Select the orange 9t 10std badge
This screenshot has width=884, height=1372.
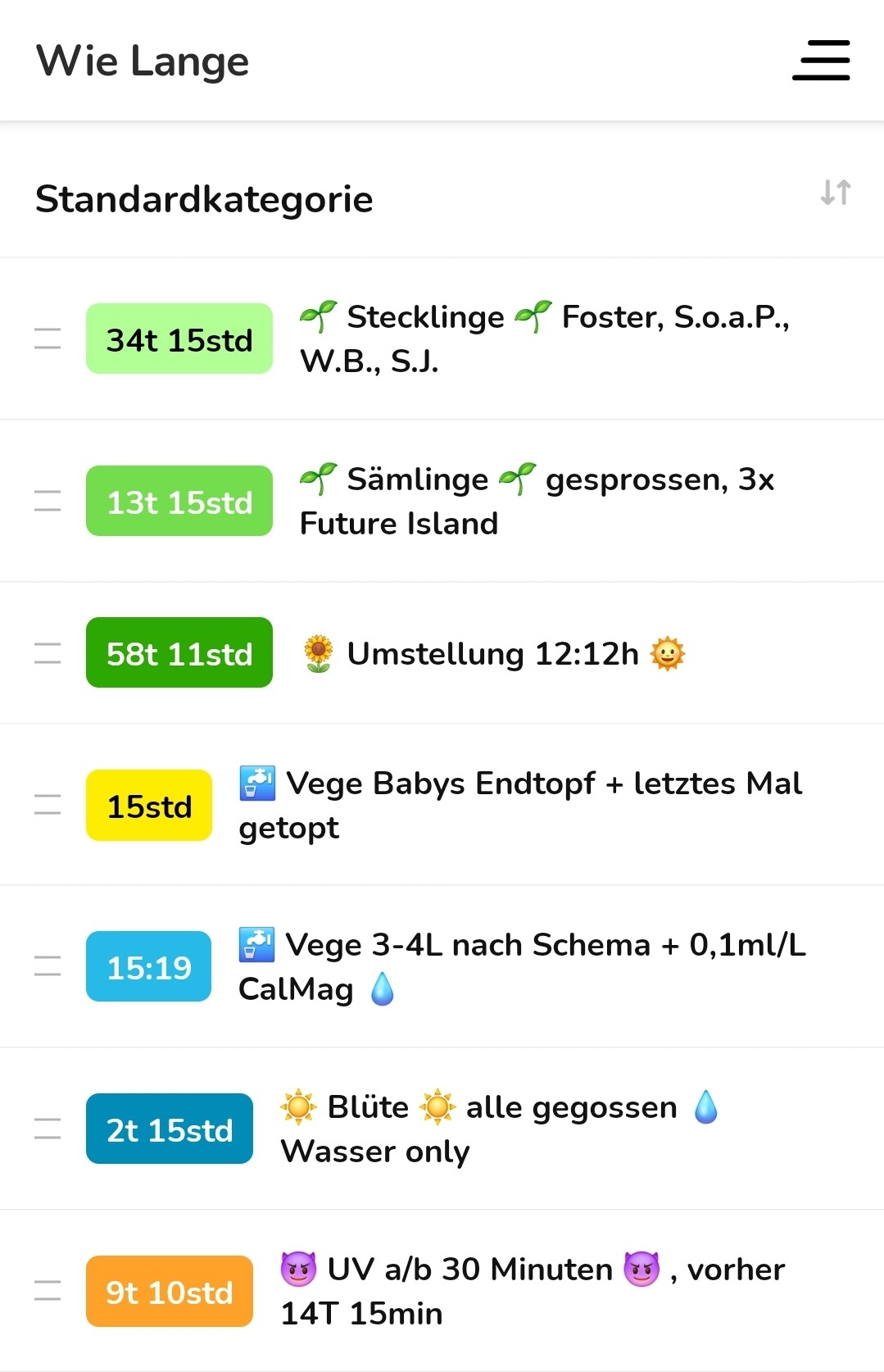(170, 1291)
